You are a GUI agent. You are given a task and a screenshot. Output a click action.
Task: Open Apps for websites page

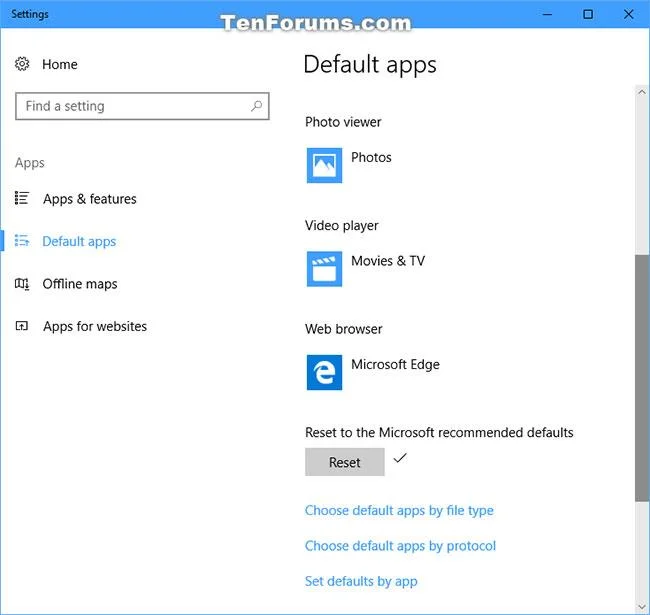pos(95,326)
